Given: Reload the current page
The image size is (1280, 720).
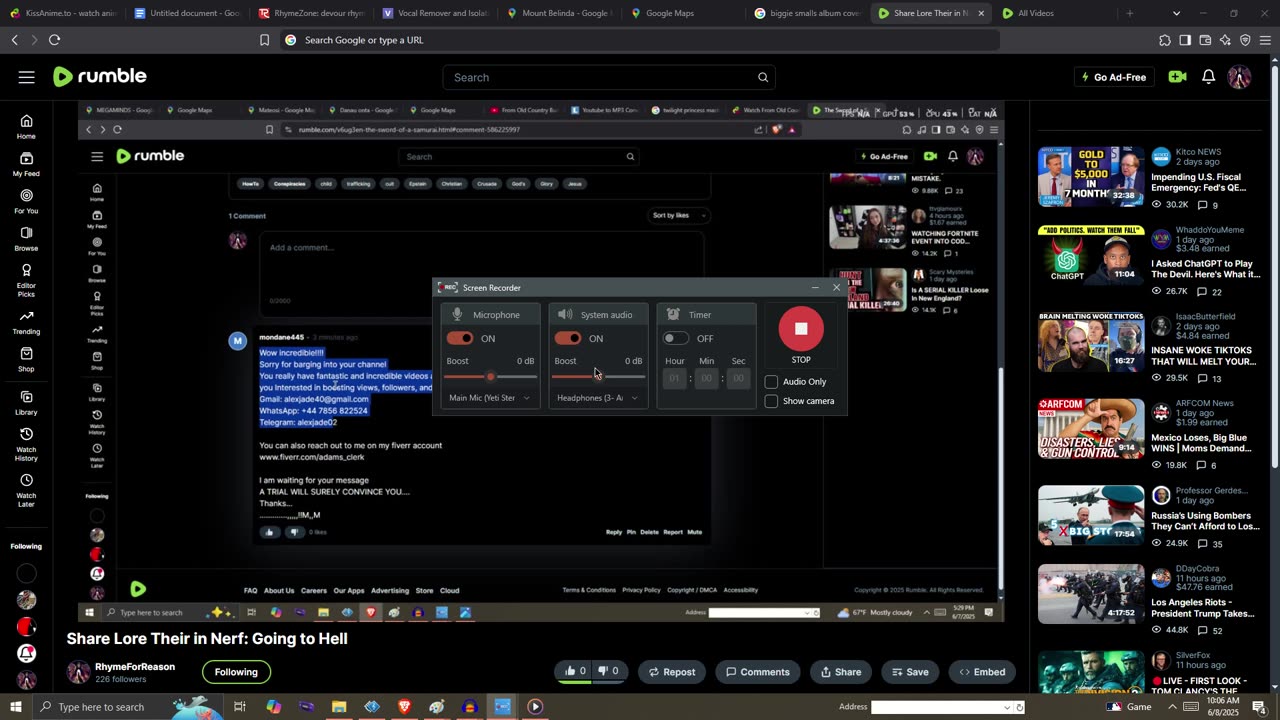Looking at the screenshot, I should tap(54, 40).
